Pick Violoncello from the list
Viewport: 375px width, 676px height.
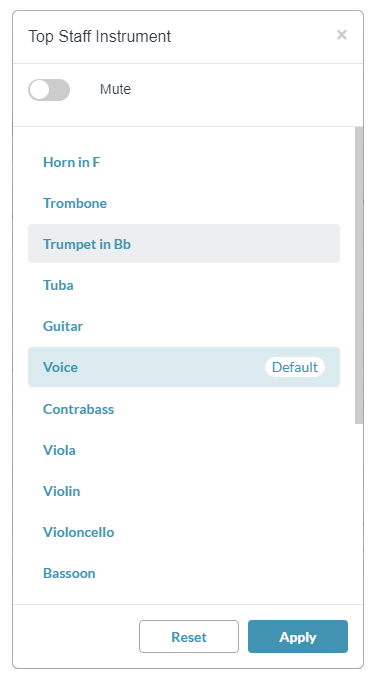tap(184, 532)
